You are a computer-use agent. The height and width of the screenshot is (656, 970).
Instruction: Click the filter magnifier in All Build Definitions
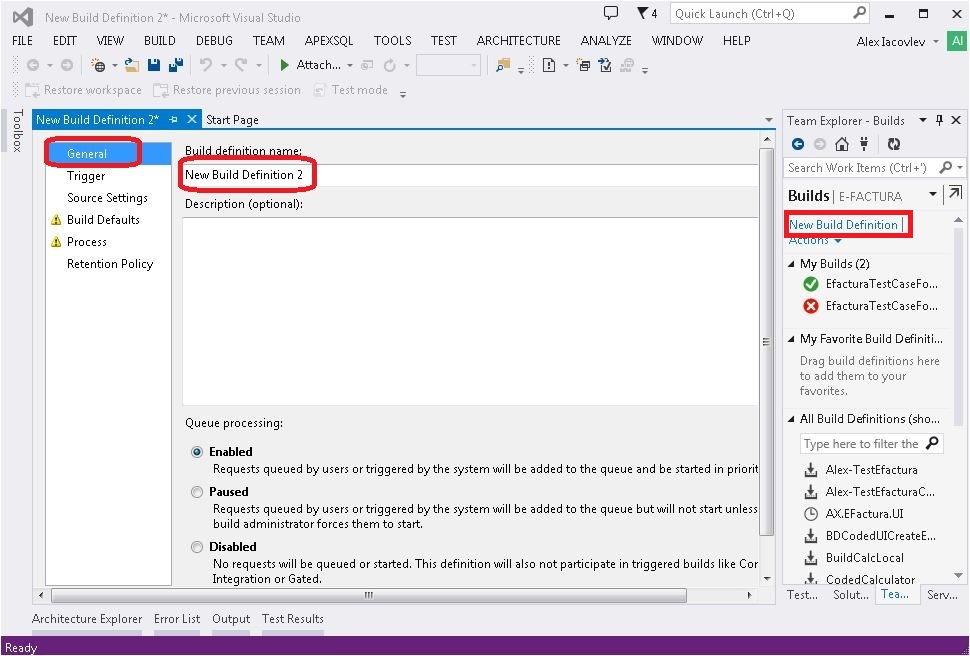click(932, 443)
